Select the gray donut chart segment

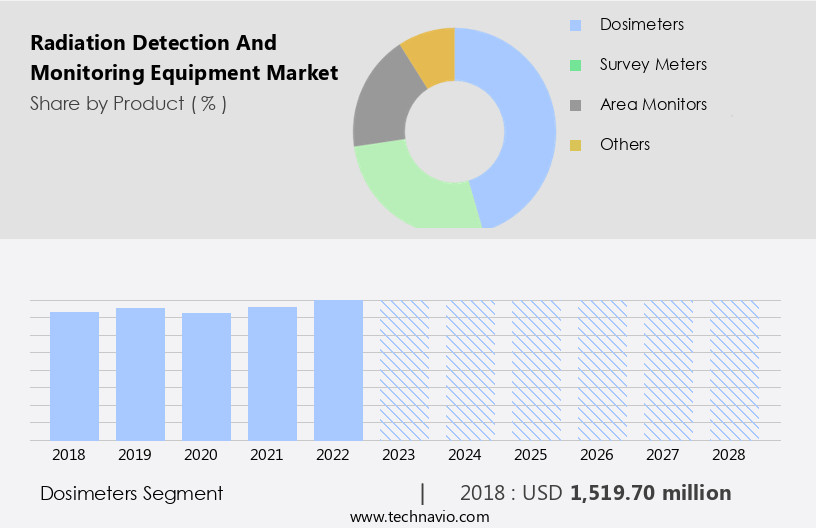tap(378, 110)
